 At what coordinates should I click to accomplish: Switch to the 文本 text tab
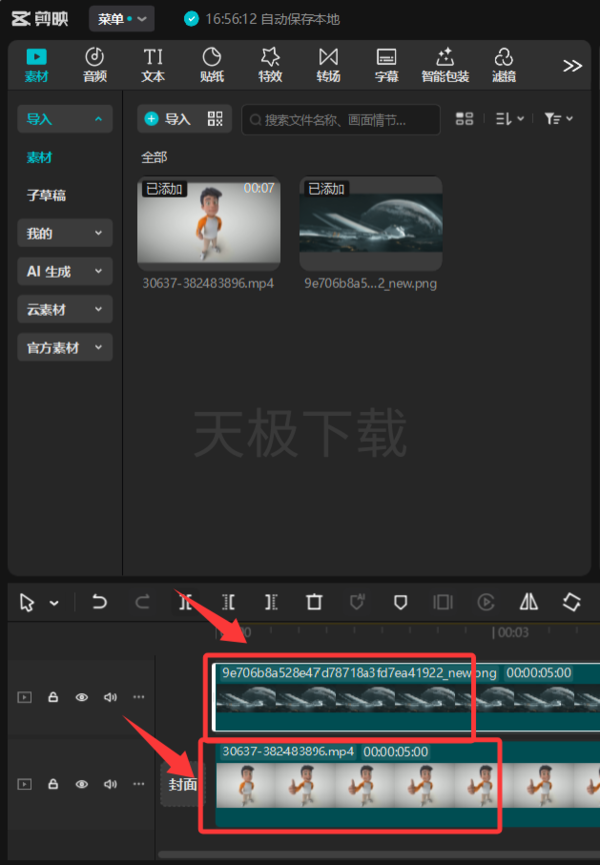pyautogui.click(x=153, y=65)
